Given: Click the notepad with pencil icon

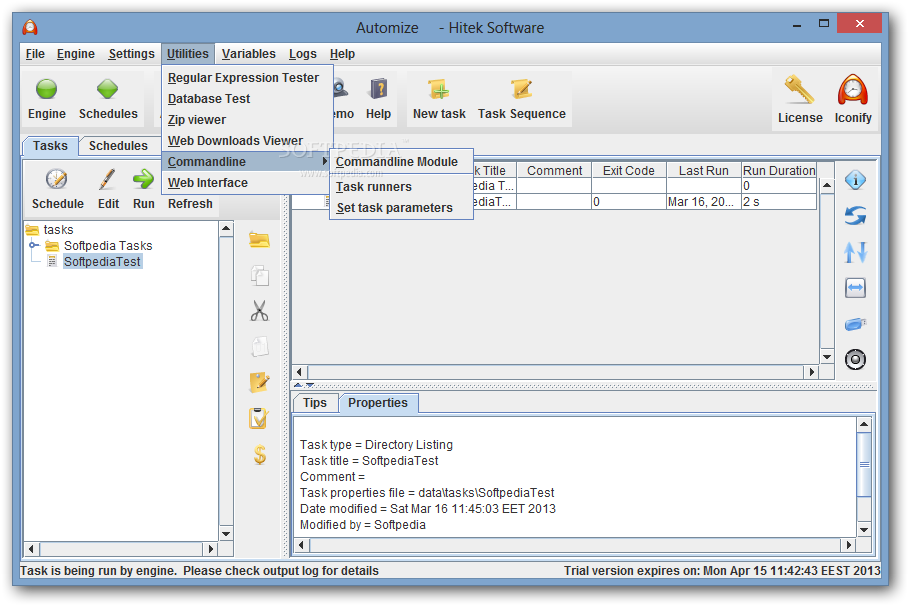Looking at the screenshot, I should click(259, 382).
